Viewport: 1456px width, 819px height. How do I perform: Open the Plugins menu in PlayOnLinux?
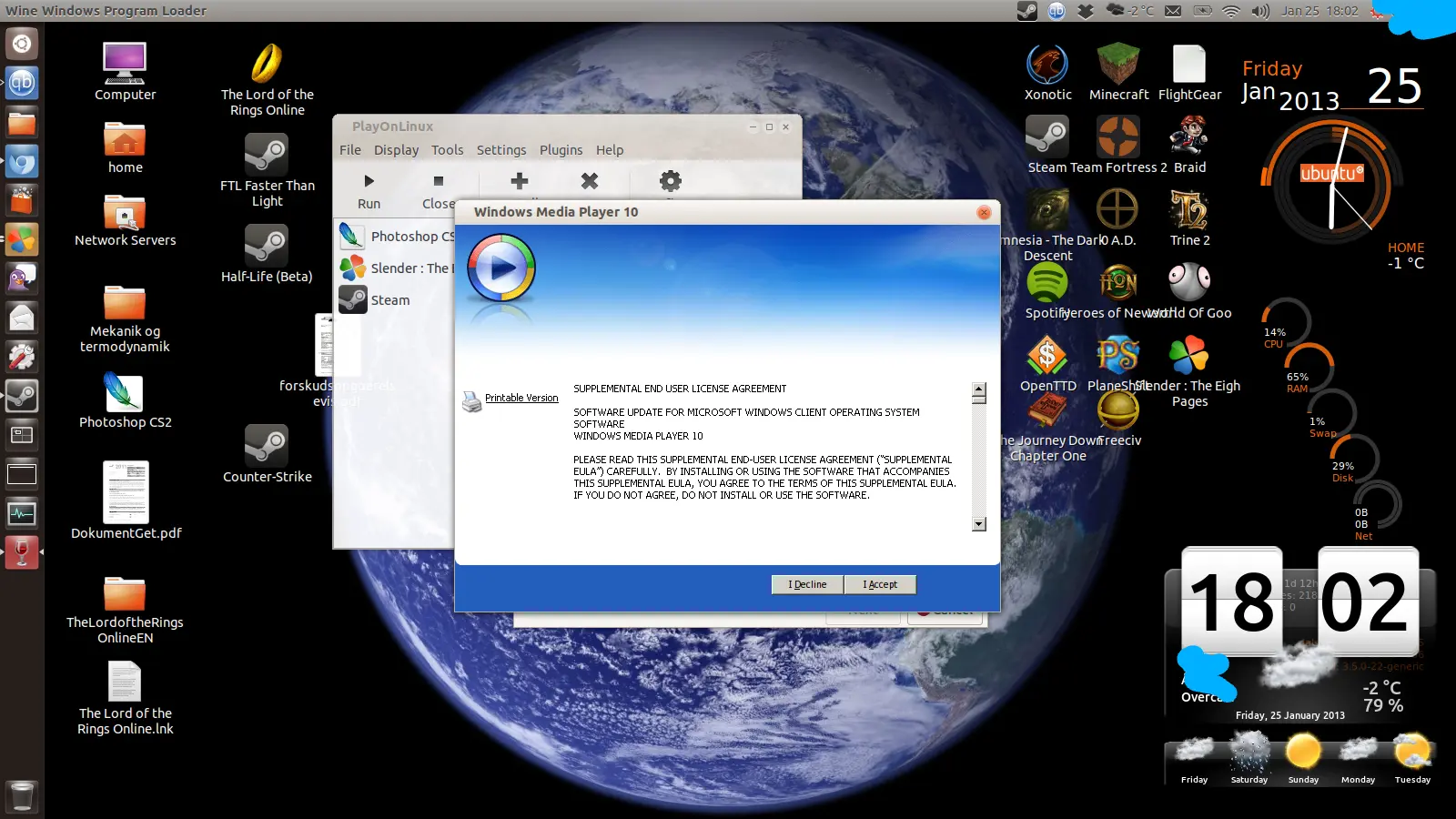click(x=561, y=150)
